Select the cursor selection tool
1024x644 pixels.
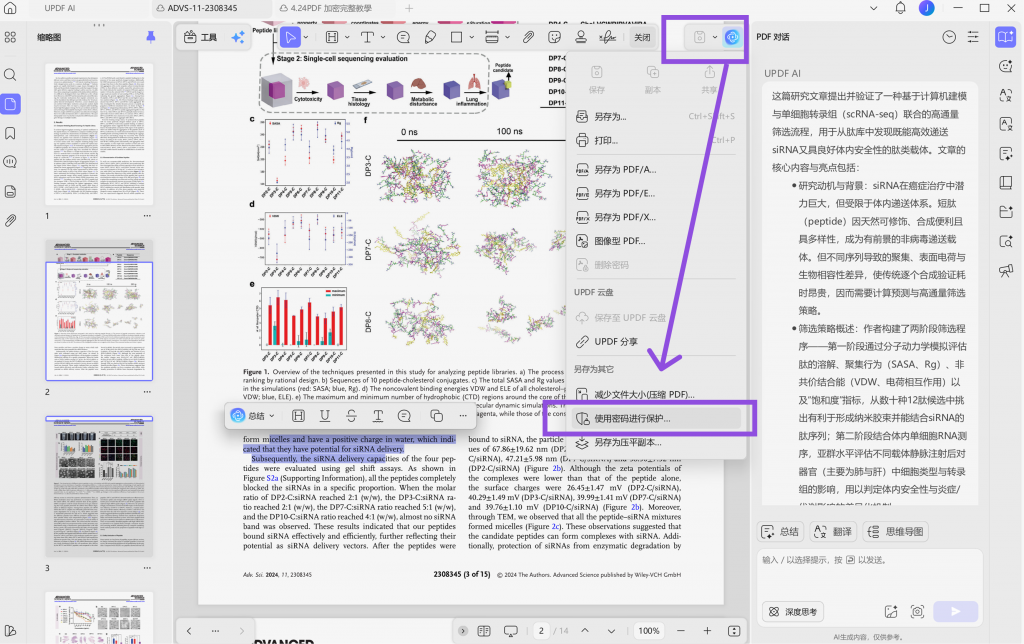pyautogui.click(x=290, y=37)
